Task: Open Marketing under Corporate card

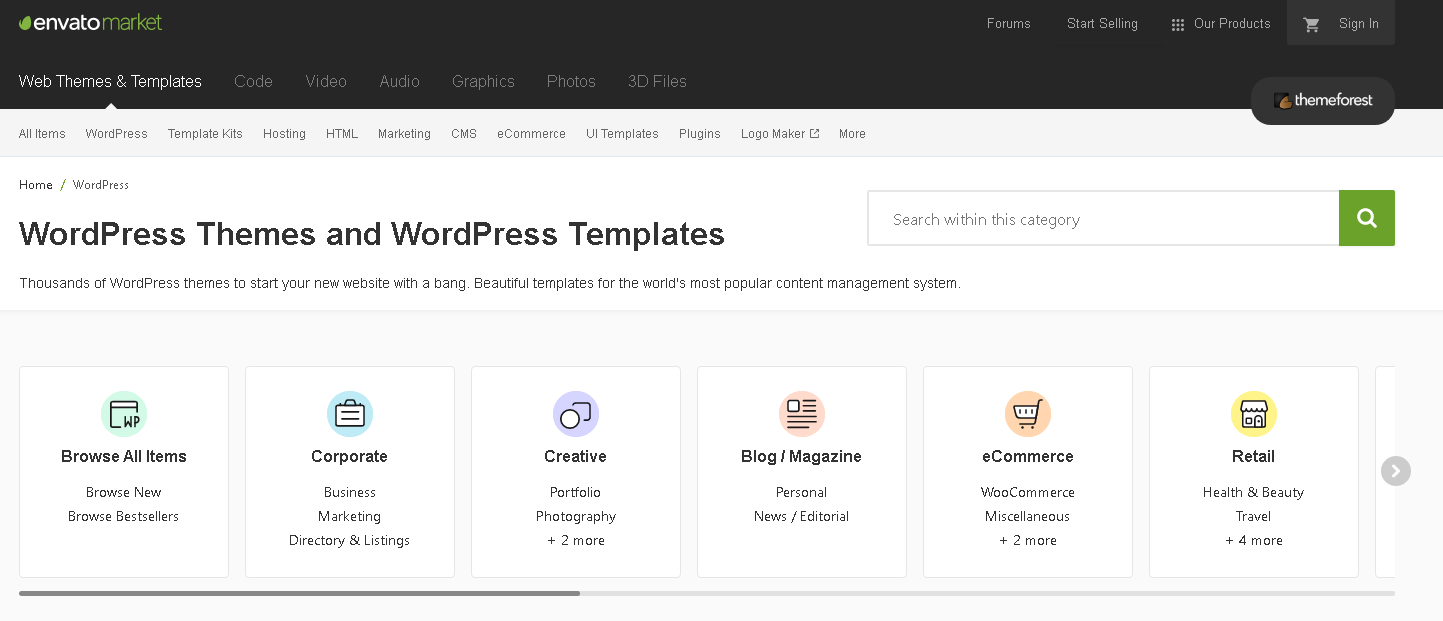Action: 350,516
